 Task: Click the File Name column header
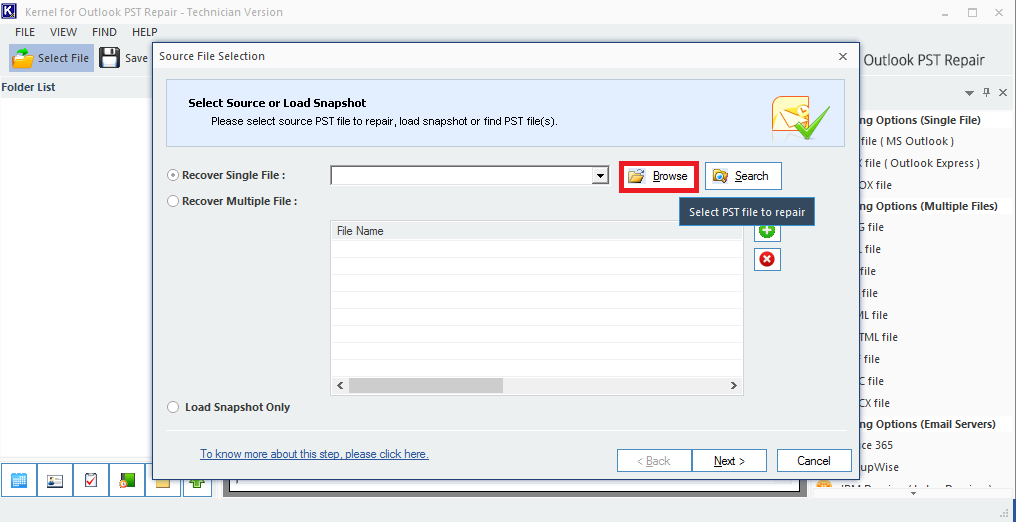537,231
